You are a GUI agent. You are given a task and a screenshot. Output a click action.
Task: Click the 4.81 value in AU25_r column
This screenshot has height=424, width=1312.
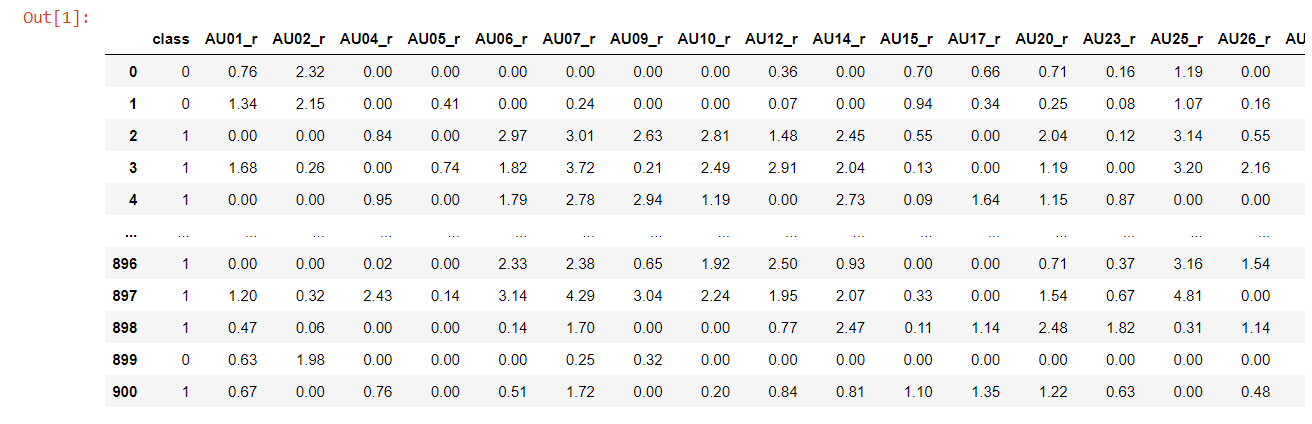(x=1190, y=296)
